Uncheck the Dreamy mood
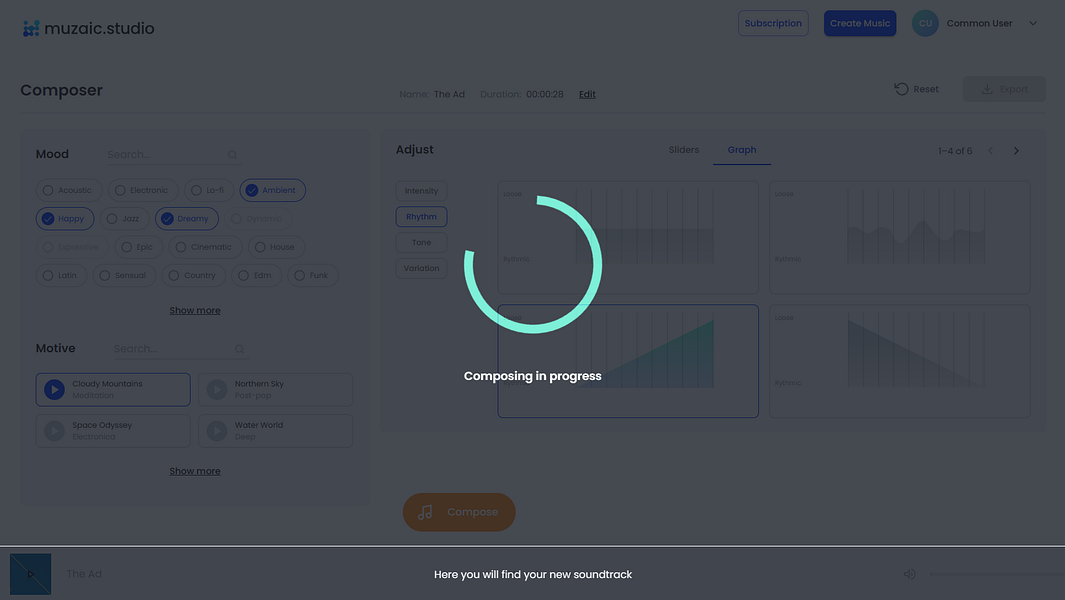The width and height of the screenshot is (1065, 600). click(x=187, y=219)
